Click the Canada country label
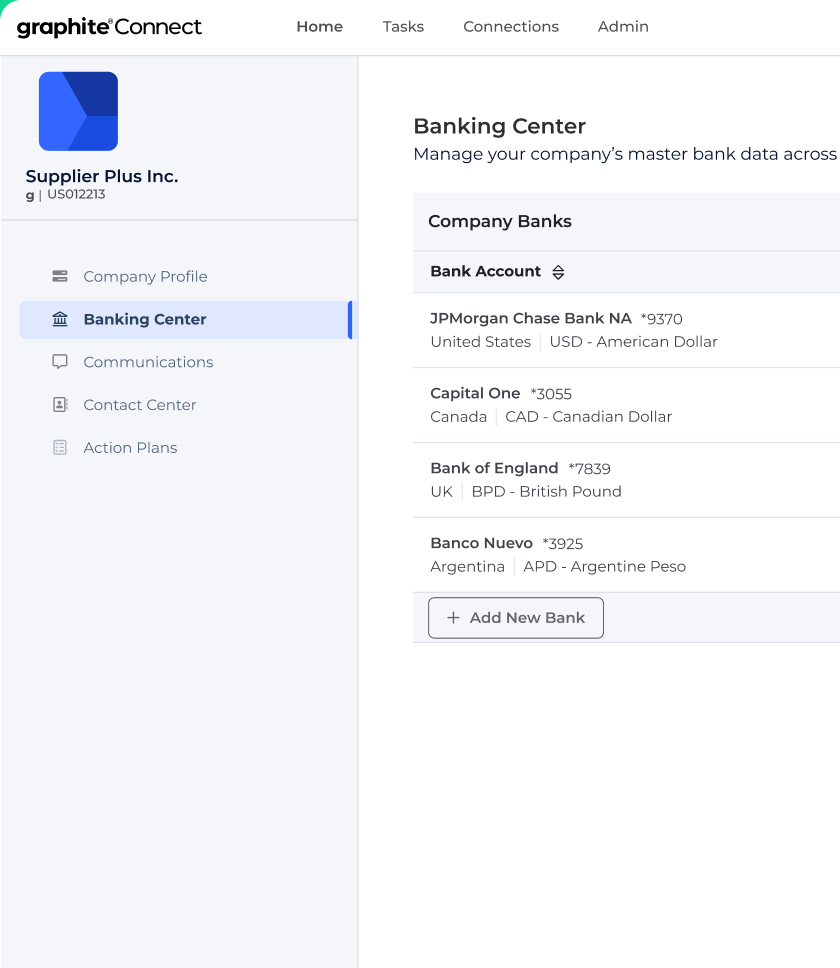Screen dimensions: 840x968 pyautogui.click(x=458, y=417)
